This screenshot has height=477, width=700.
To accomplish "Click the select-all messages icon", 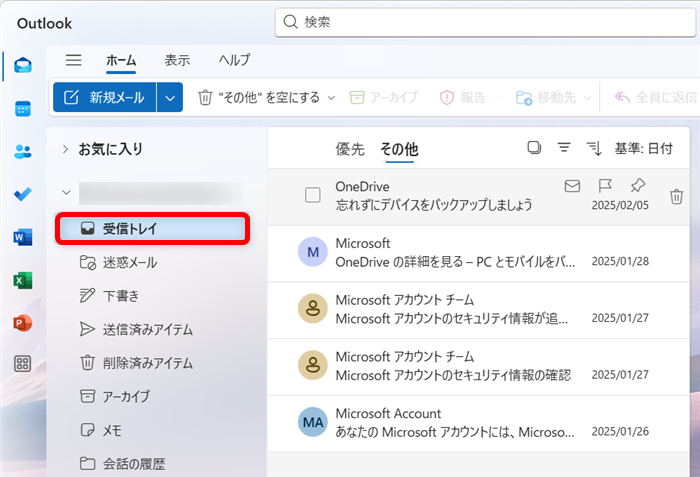I will coord(534,148).
